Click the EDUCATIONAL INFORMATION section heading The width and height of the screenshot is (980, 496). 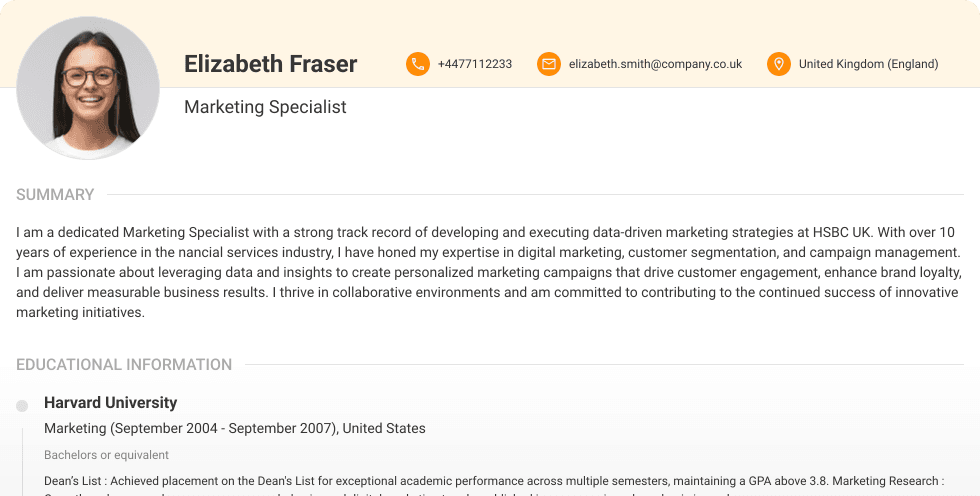click(x=124, y=365)
